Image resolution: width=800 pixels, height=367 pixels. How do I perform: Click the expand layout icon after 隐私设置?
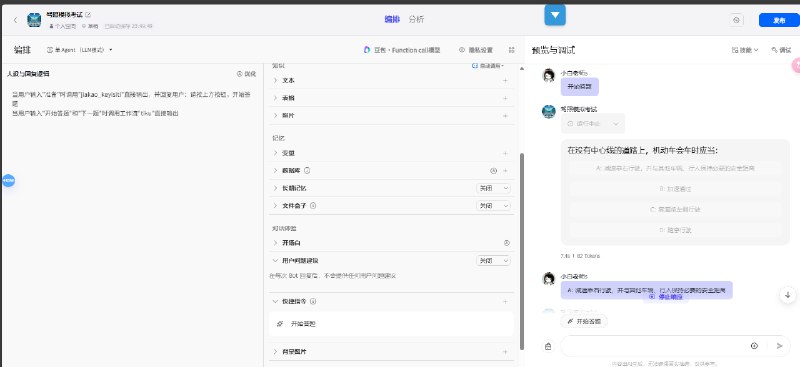[512, 50]
